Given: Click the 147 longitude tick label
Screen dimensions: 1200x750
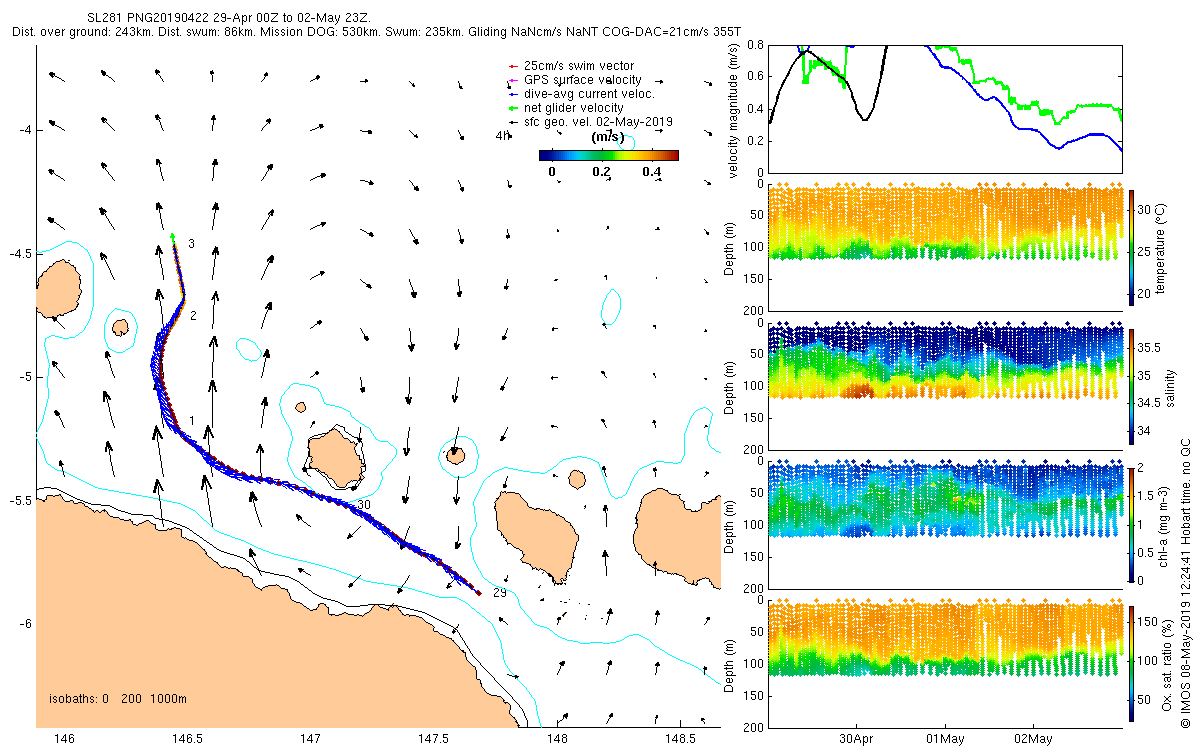Looking at the screenshot, I should [310, 739].
